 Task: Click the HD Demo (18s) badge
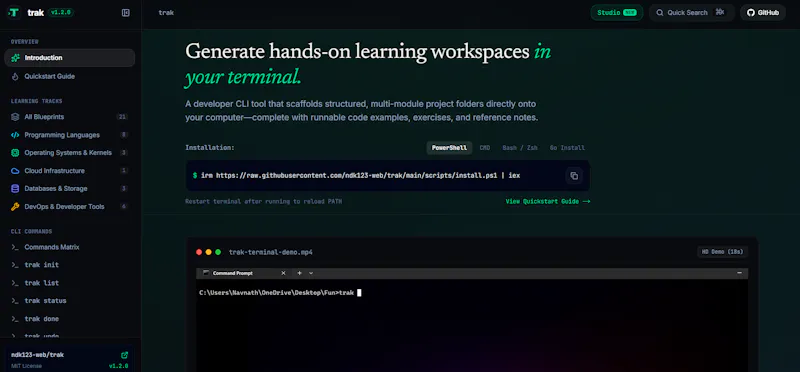pos(722,252)
